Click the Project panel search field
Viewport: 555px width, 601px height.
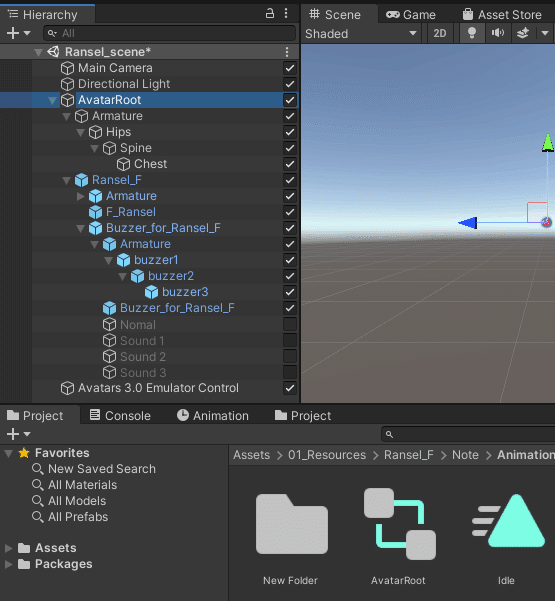468,434
